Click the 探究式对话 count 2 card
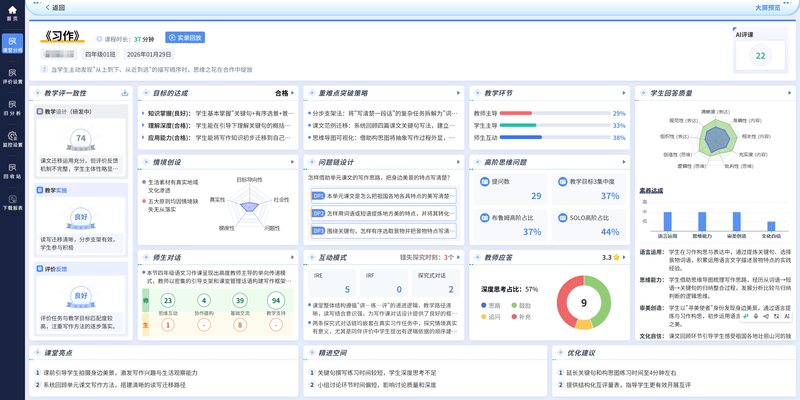Image resolution: width=800 pixels, height=400 pixels. click(x=436, y=283)
